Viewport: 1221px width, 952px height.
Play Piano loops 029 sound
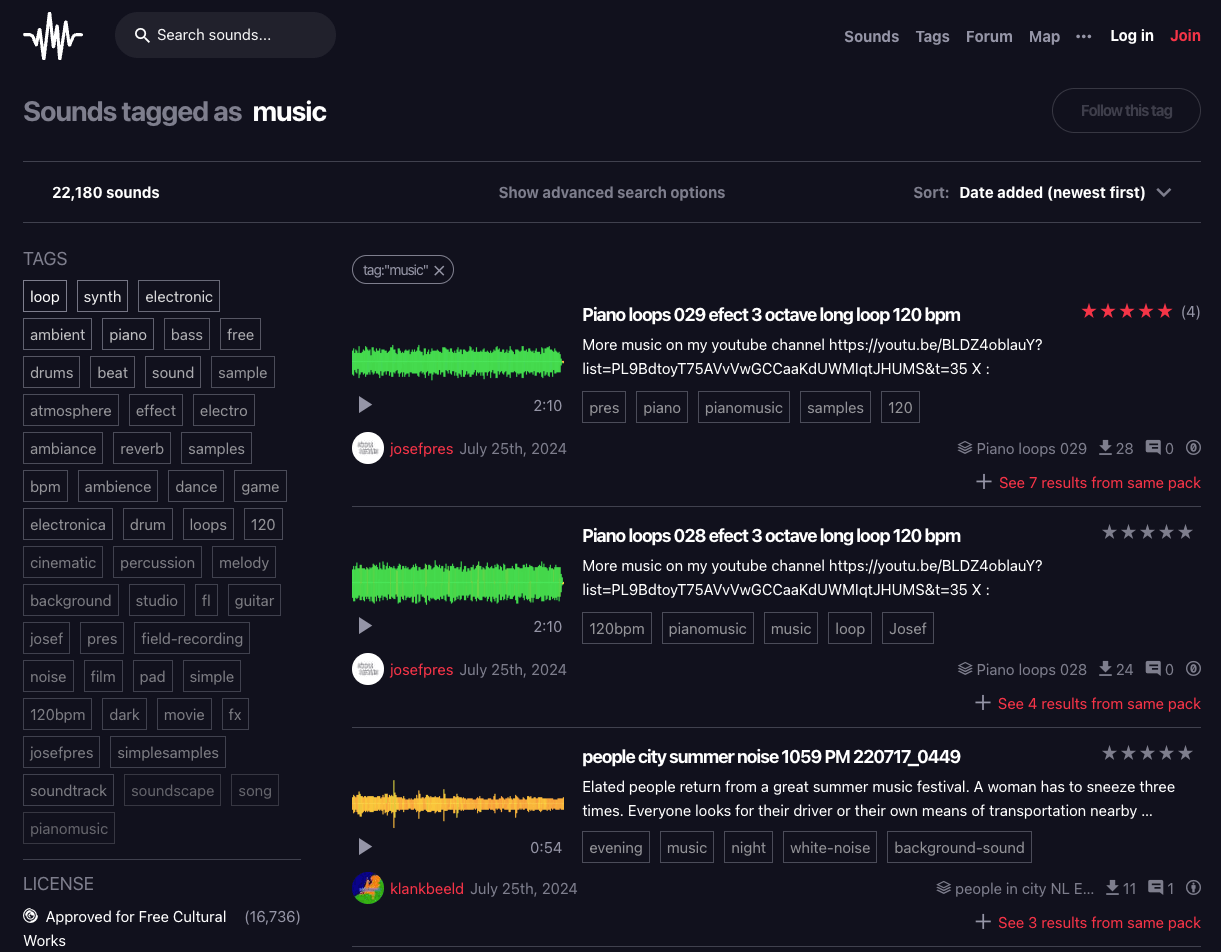365,405
